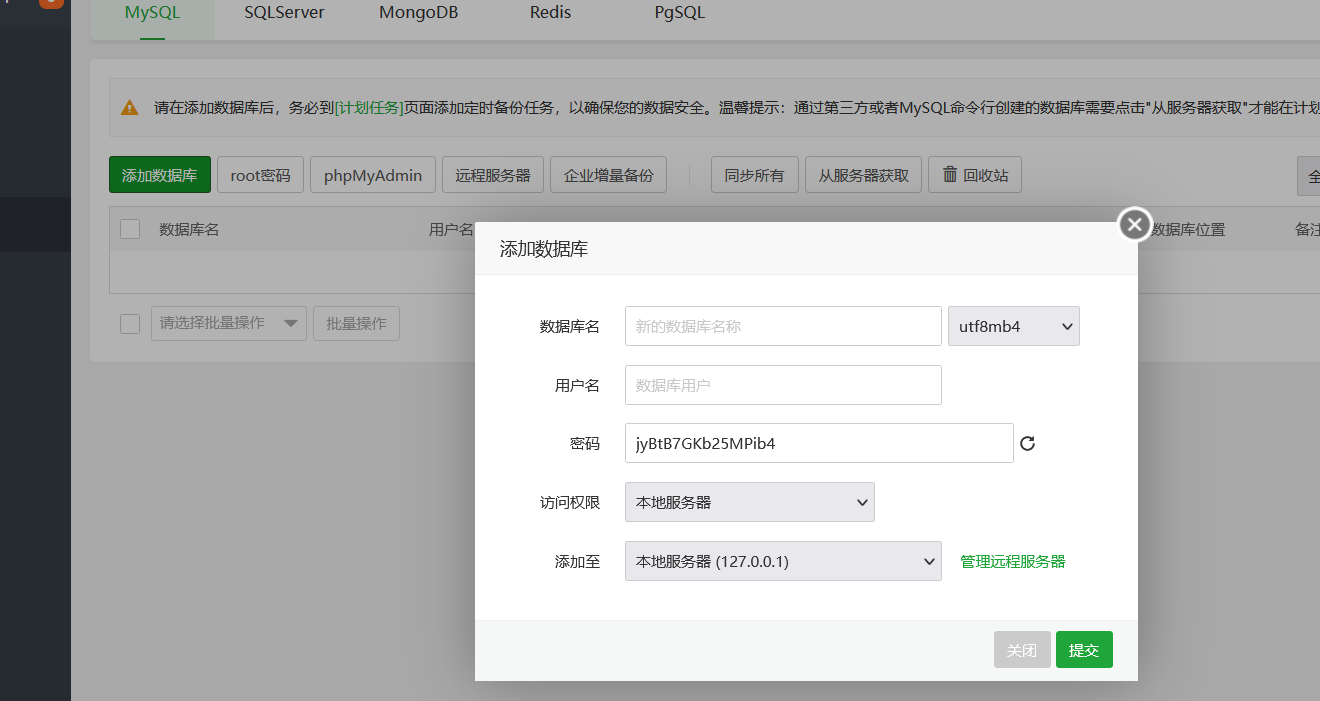Open the [计划任务] link in notice
Viewport: 1320px width, 701px height.
tap(369, 107)
